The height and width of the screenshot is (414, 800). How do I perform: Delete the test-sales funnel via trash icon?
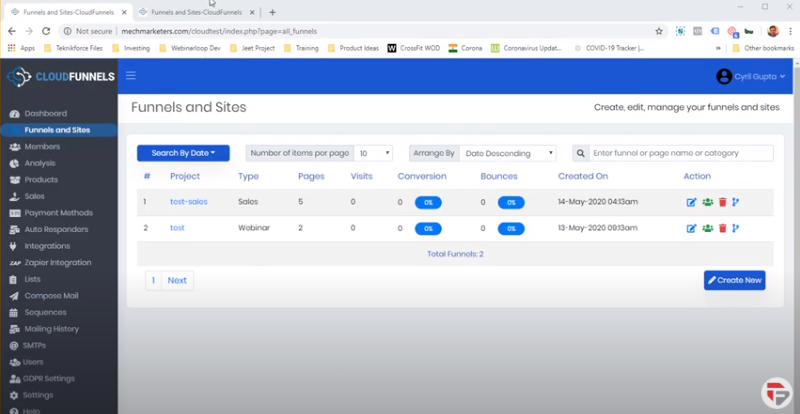click(x=722, y=202)
